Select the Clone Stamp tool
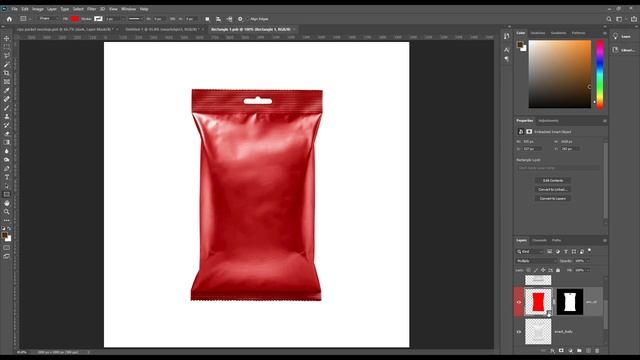 click(x=7, y=116)
